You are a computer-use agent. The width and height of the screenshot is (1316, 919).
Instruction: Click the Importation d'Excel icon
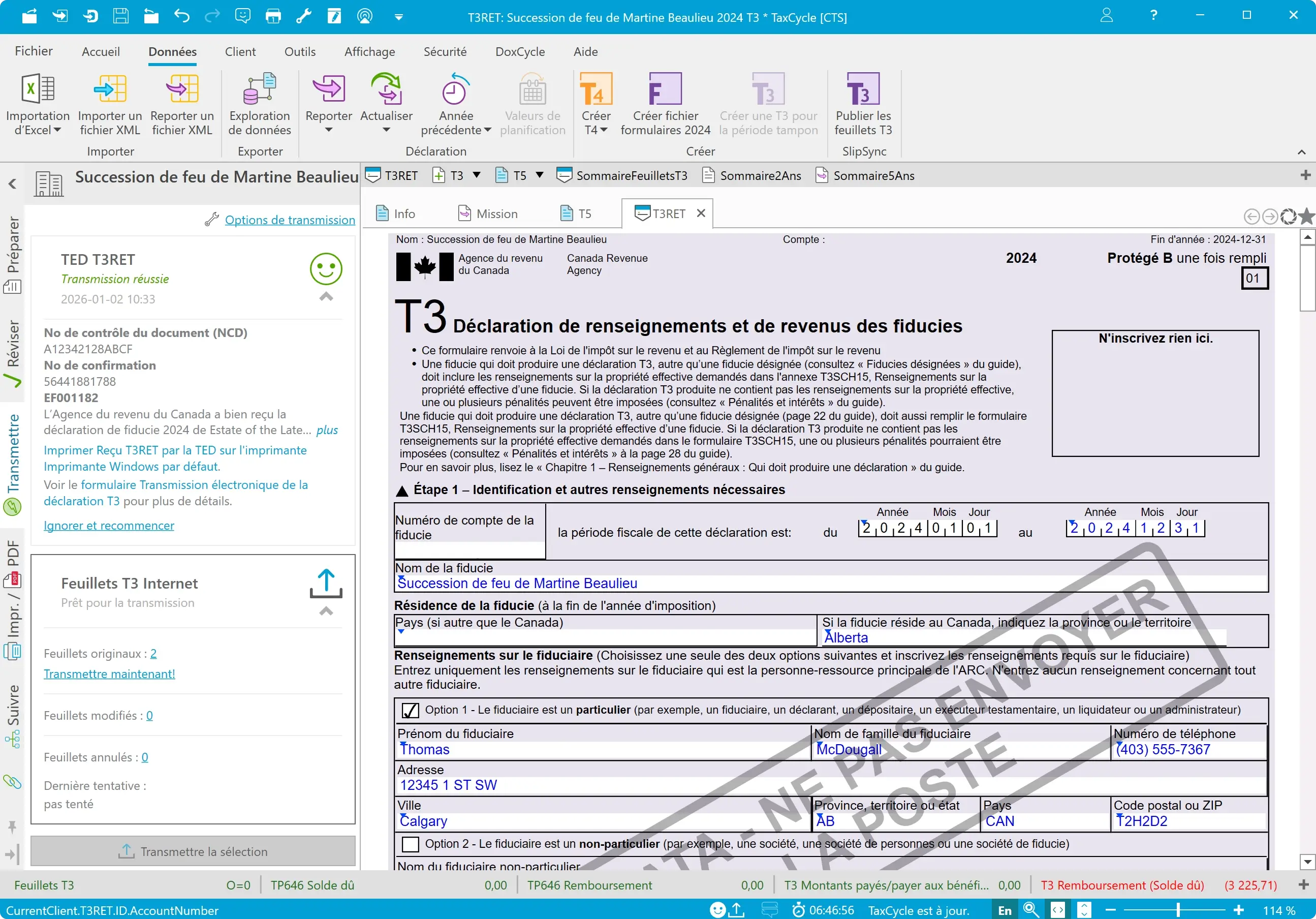[x=37, y=89]
